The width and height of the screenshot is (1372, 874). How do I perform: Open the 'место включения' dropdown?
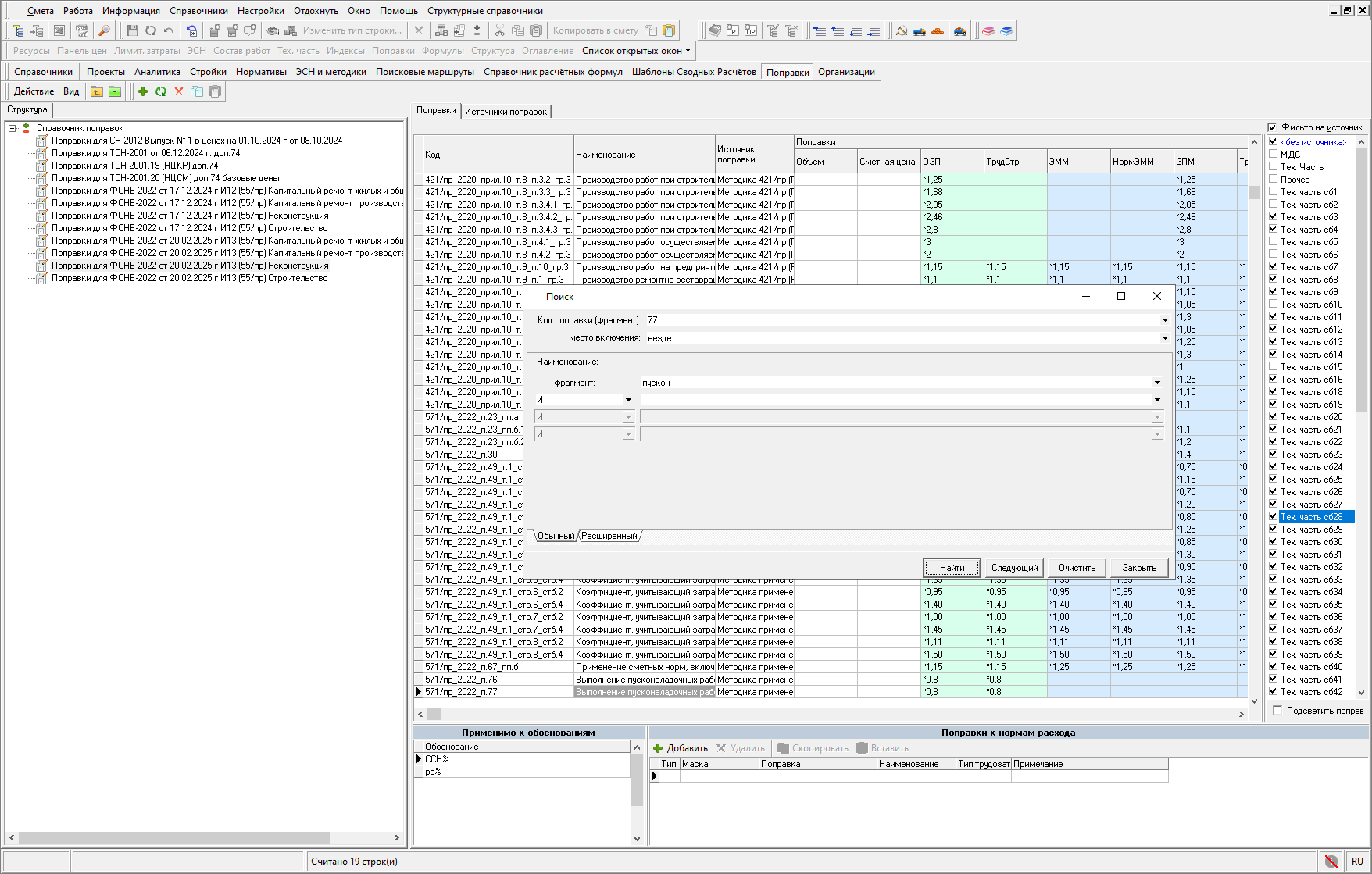click(x=1164, y=338)
